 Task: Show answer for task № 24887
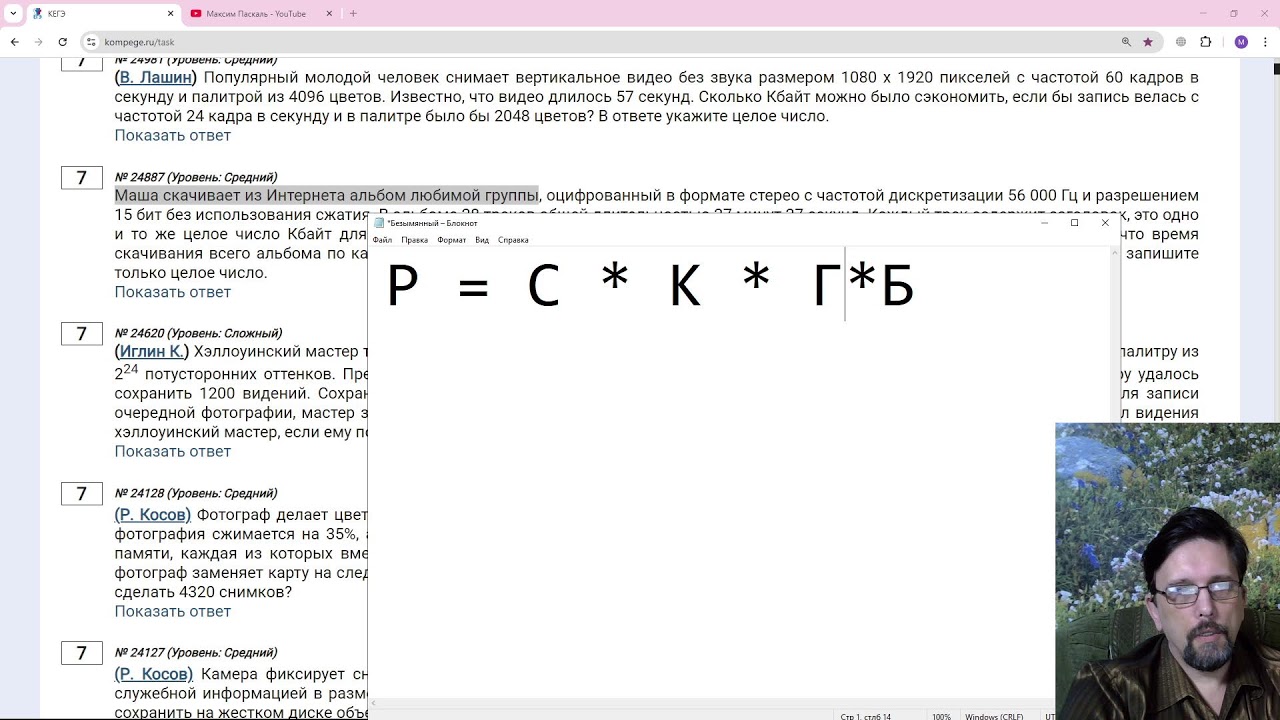(x=172, y=293)
